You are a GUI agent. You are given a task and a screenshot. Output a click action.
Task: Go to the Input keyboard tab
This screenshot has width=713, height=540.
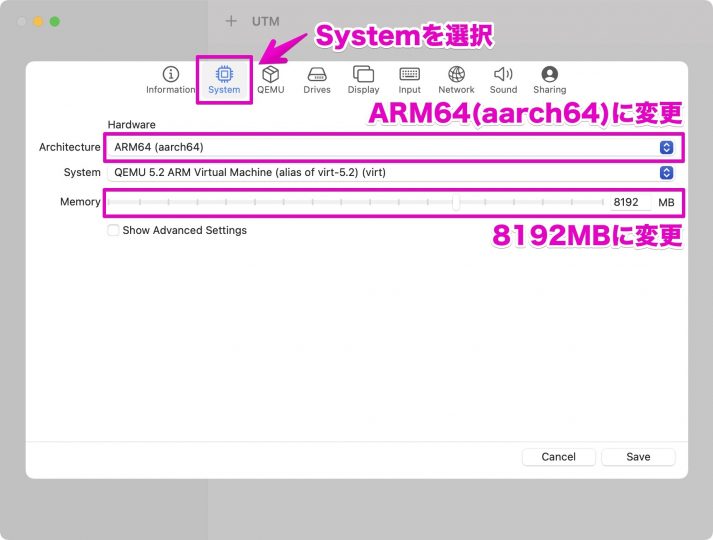click(x=410, y=80)
